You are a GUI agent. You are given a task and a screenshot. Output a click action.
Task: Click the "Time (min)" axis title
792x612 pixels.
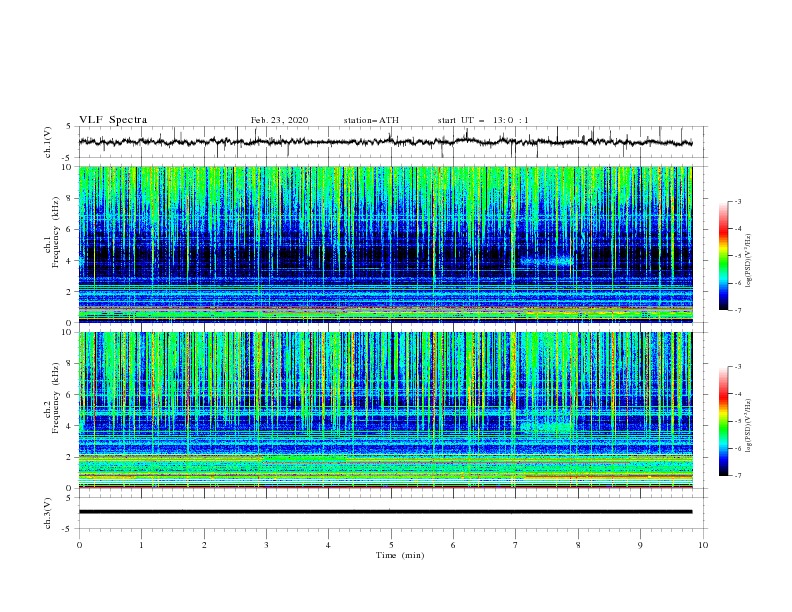point(400,555)
